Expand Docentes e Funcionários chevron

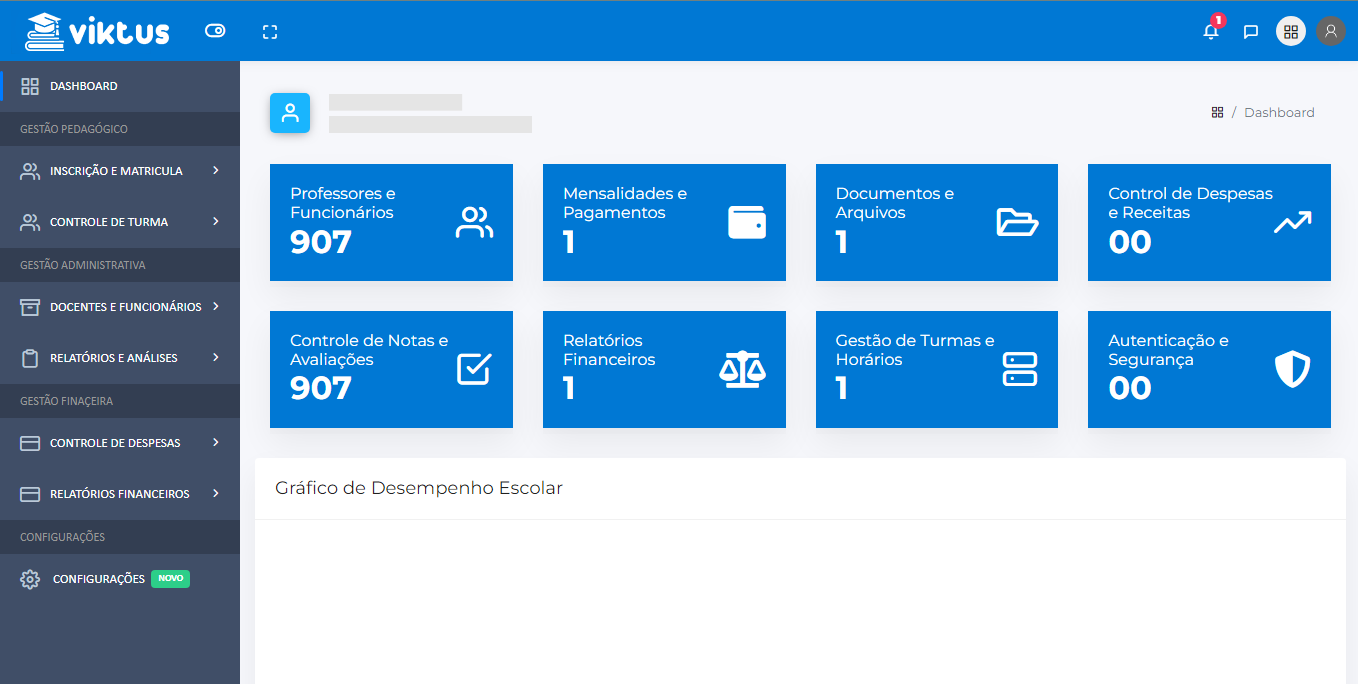click(x=216, y=307)
